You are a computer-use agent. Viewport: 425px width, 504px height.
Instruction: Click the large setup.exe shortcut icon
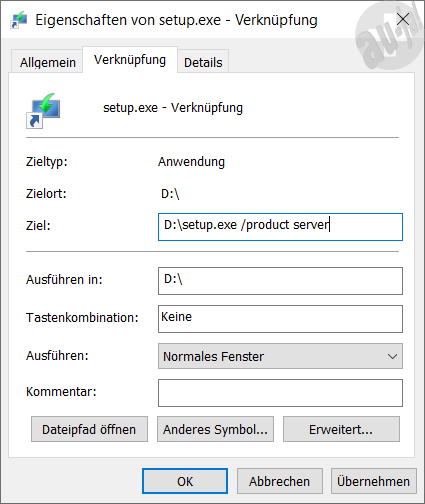click(43, 111)
